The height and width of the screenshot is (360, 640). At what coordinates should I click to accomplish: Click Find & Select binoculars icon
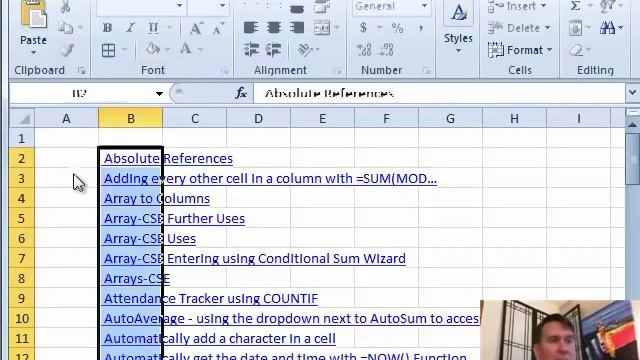(x=607, y=28)
